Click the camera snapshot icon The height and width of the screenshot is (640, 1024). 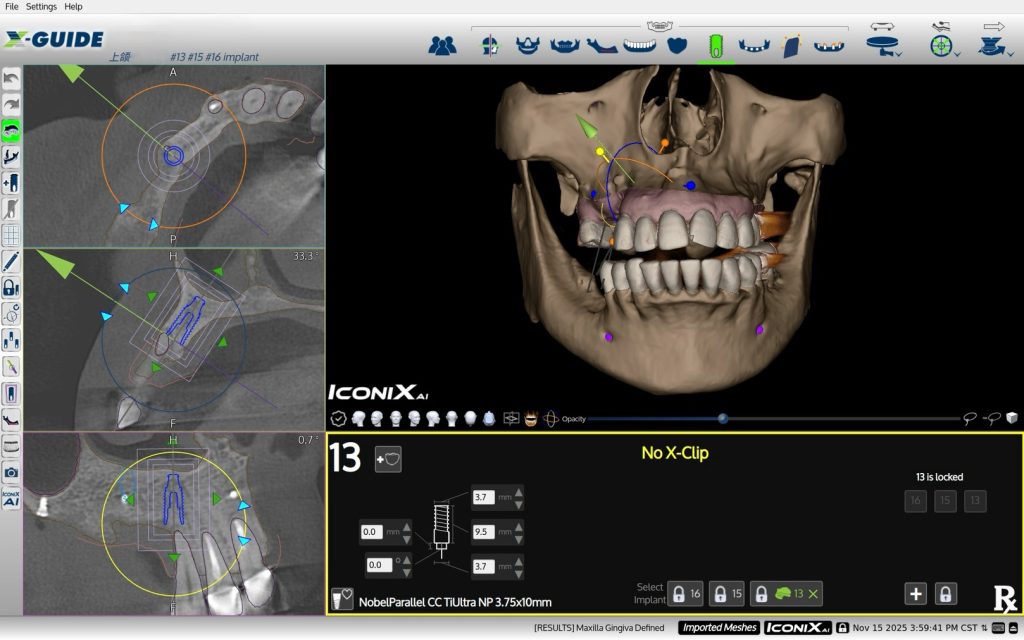pyautogui.click(x=11, y=472)
